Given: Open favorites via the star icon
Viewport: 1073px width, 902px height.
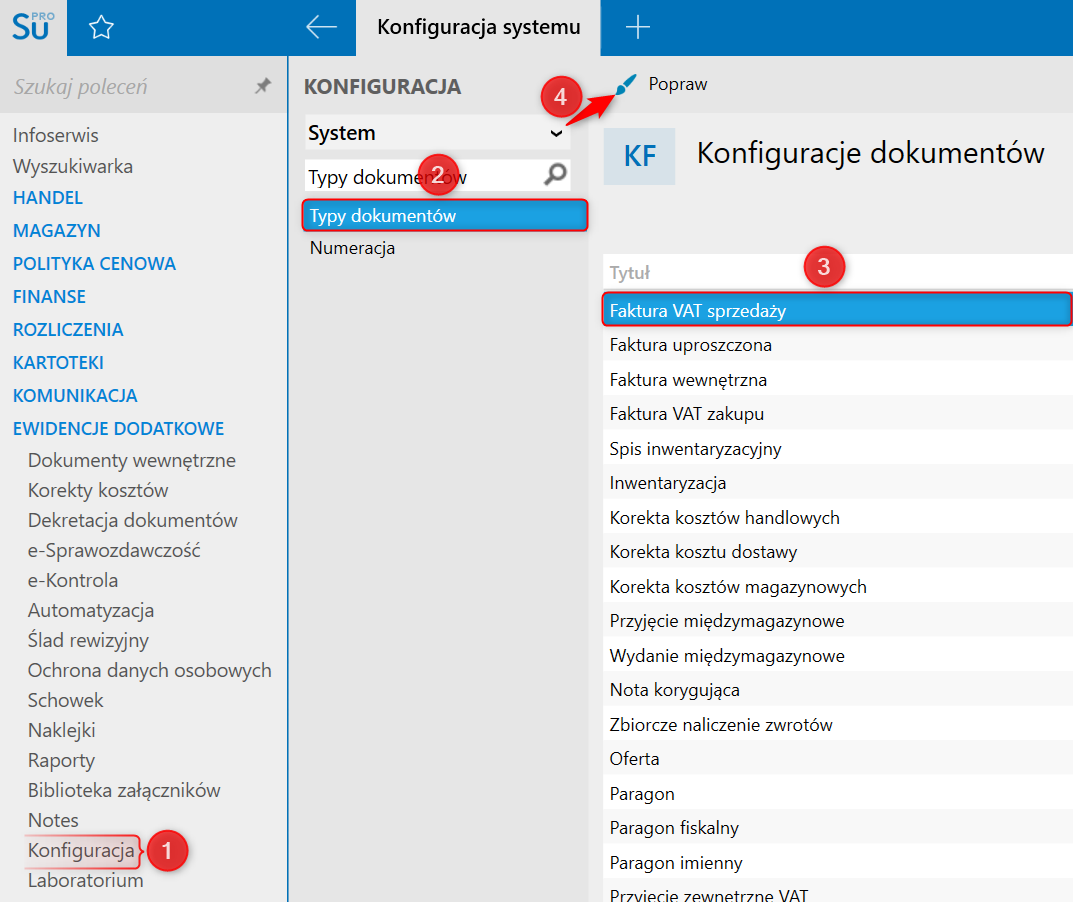Looking at the screenshot, I should point(101,27).
